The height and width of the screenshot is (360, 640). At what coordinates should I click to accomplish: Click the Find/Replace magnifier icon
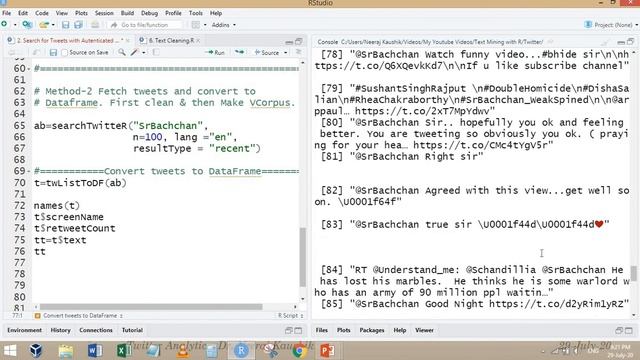pyautogui.click(x=122, y=52)
